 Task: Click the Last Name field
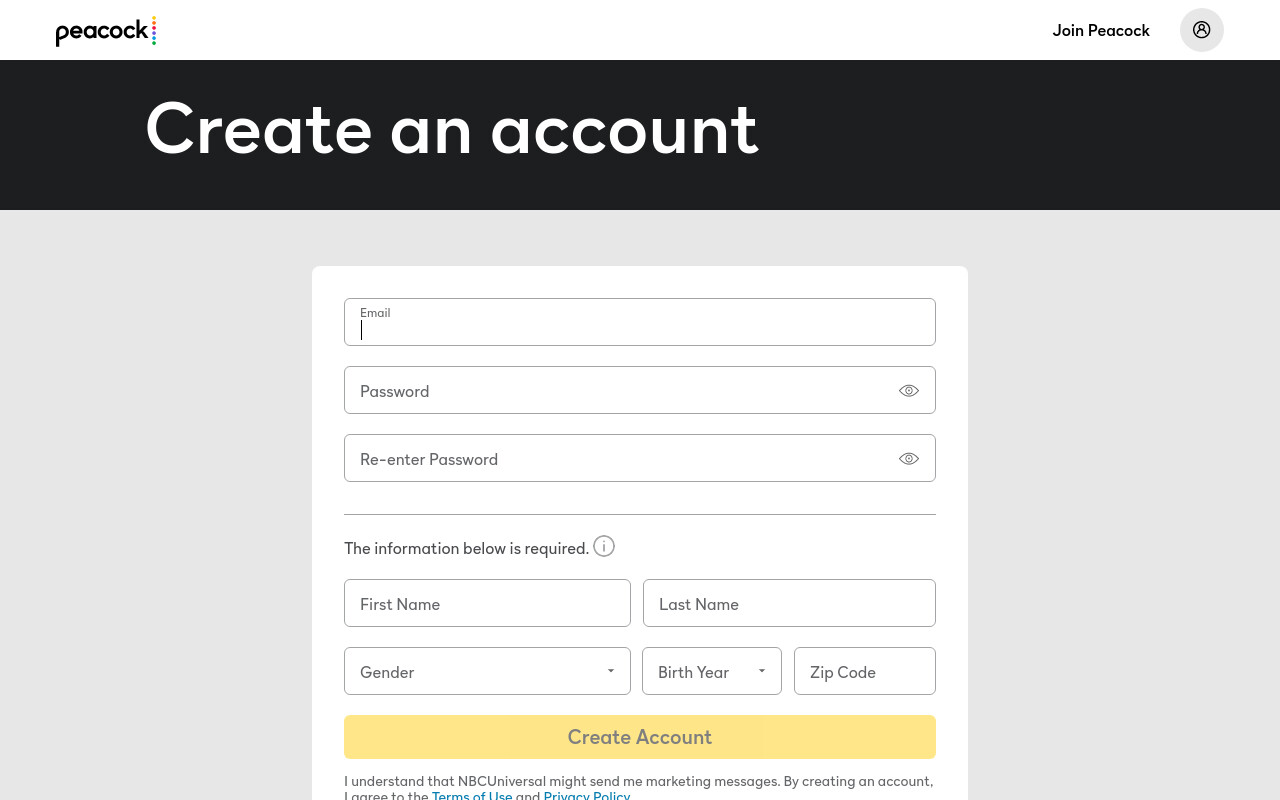coord(789,603)
